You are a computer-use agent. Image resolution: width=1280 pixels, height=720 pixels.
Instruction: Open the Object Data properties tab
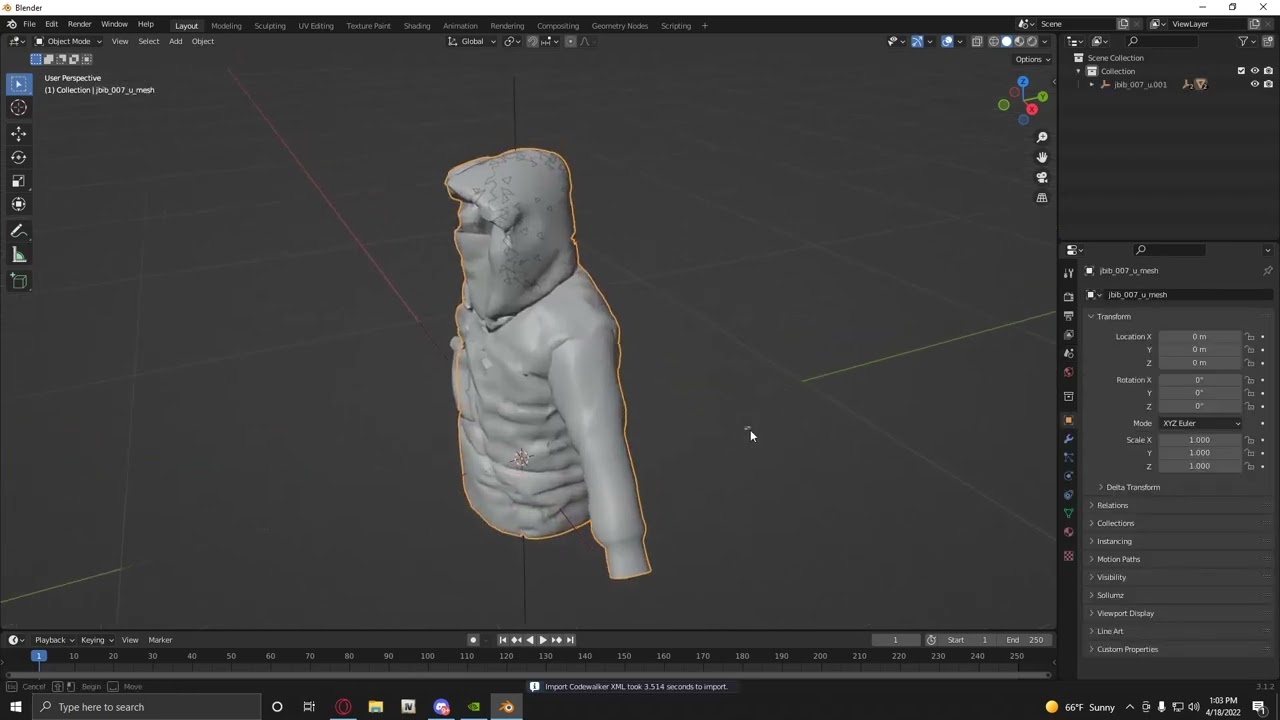[x=1068, y=513]
